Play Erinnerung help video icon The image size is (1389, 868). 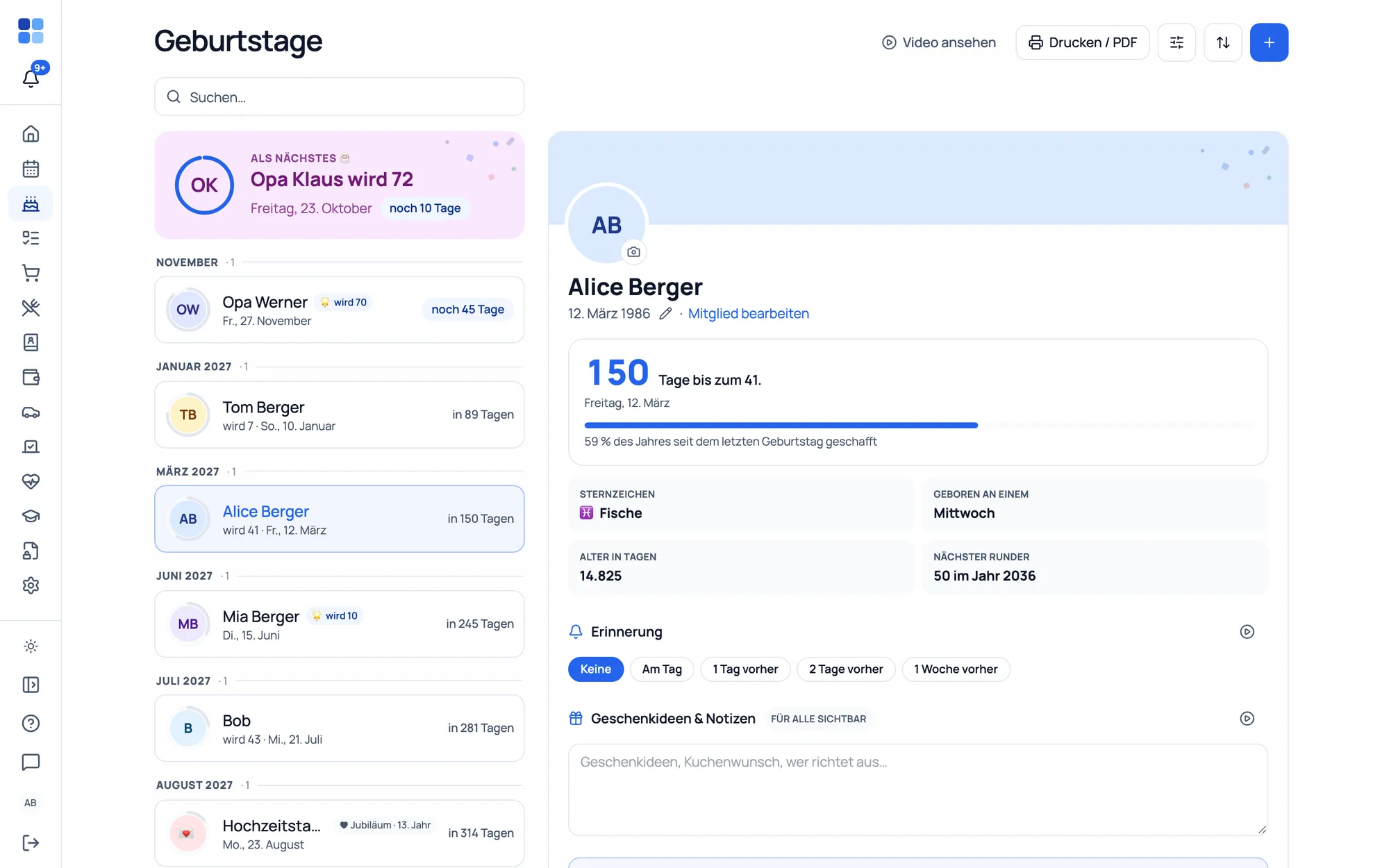tap(1247, 632)
